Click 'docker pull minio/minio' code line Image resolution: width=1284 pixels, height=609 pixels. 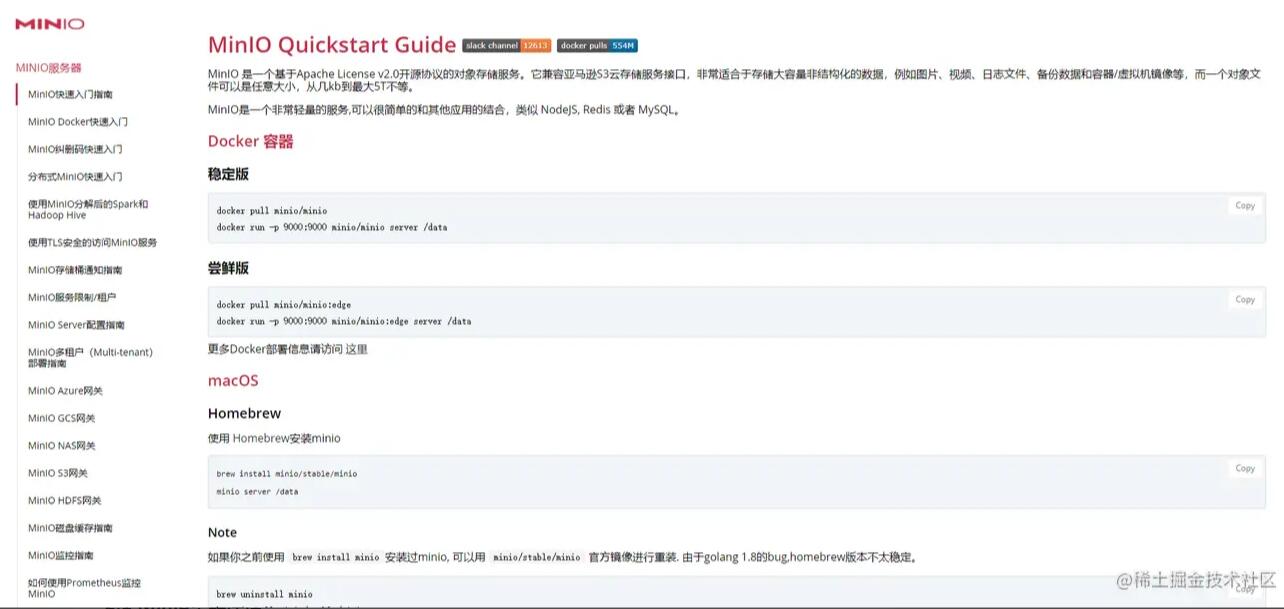(x=272, y=211)
